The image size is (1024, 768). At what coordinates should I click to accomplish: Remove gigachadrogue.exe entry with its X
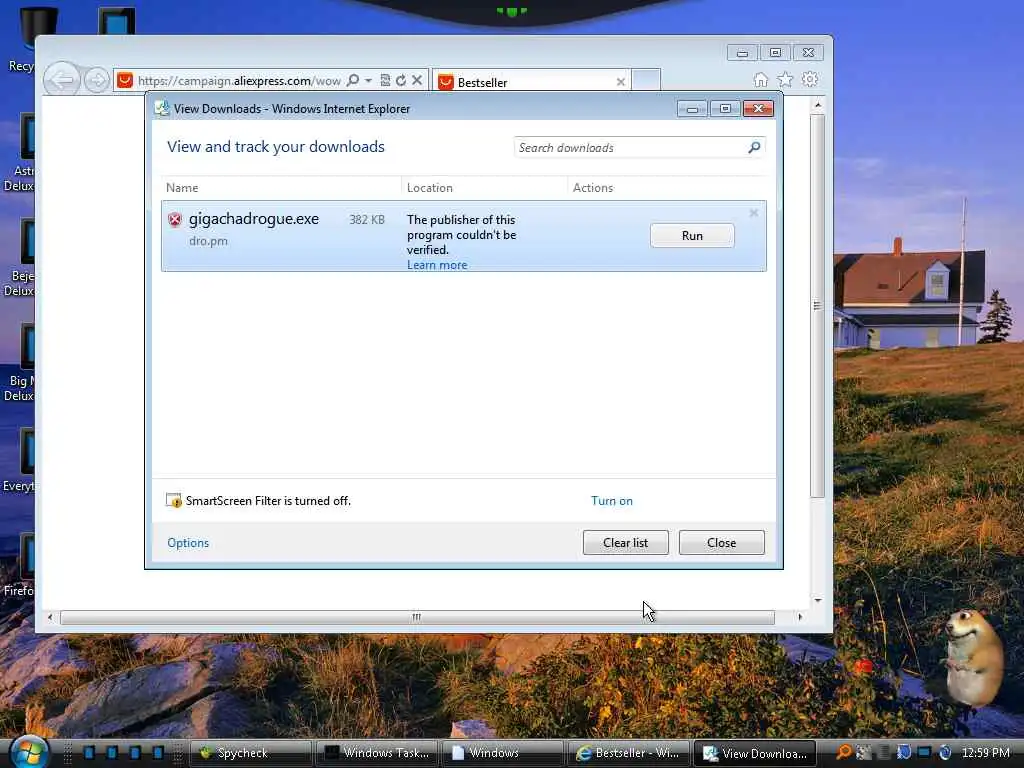(754, 213)
